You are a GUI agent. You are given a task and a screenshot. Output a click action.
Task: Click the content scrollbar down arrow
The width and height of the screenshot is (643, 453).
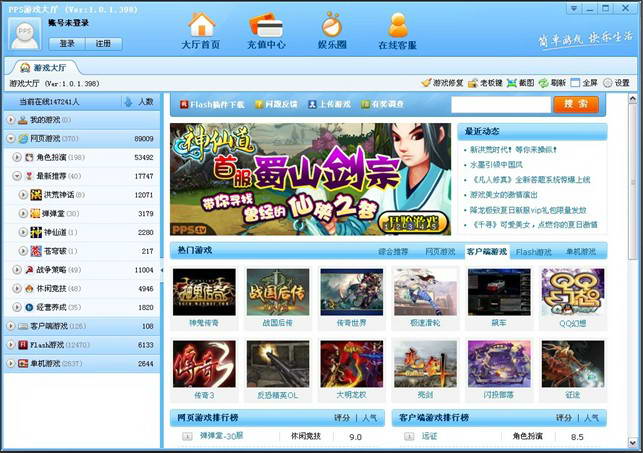coord(633,443)
